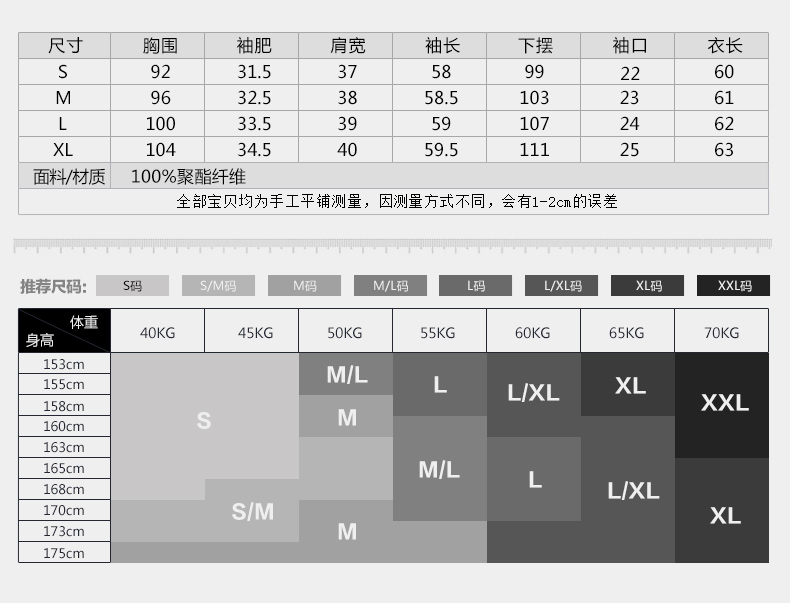The width and height of the screenshot is (790, 603).
Task: Select the black XXL码 legend swatch
Action: [x=734, y=286]
